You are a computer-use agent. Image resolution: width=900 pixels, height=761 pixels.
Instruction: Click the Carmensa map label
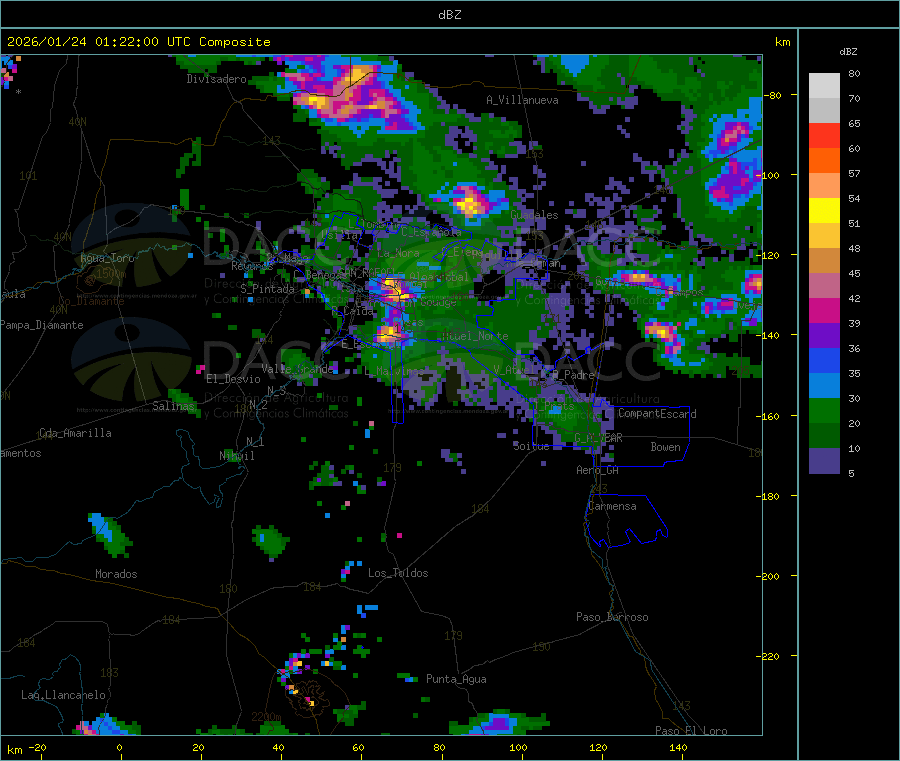pos(612,506)
